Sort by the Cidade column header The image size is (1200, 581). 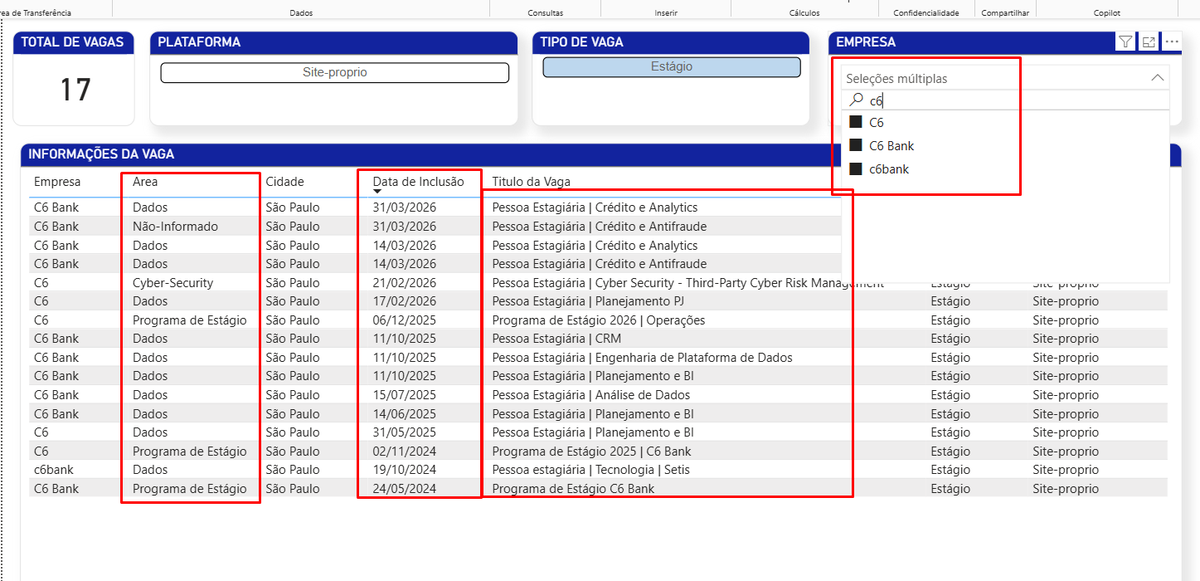285,182
